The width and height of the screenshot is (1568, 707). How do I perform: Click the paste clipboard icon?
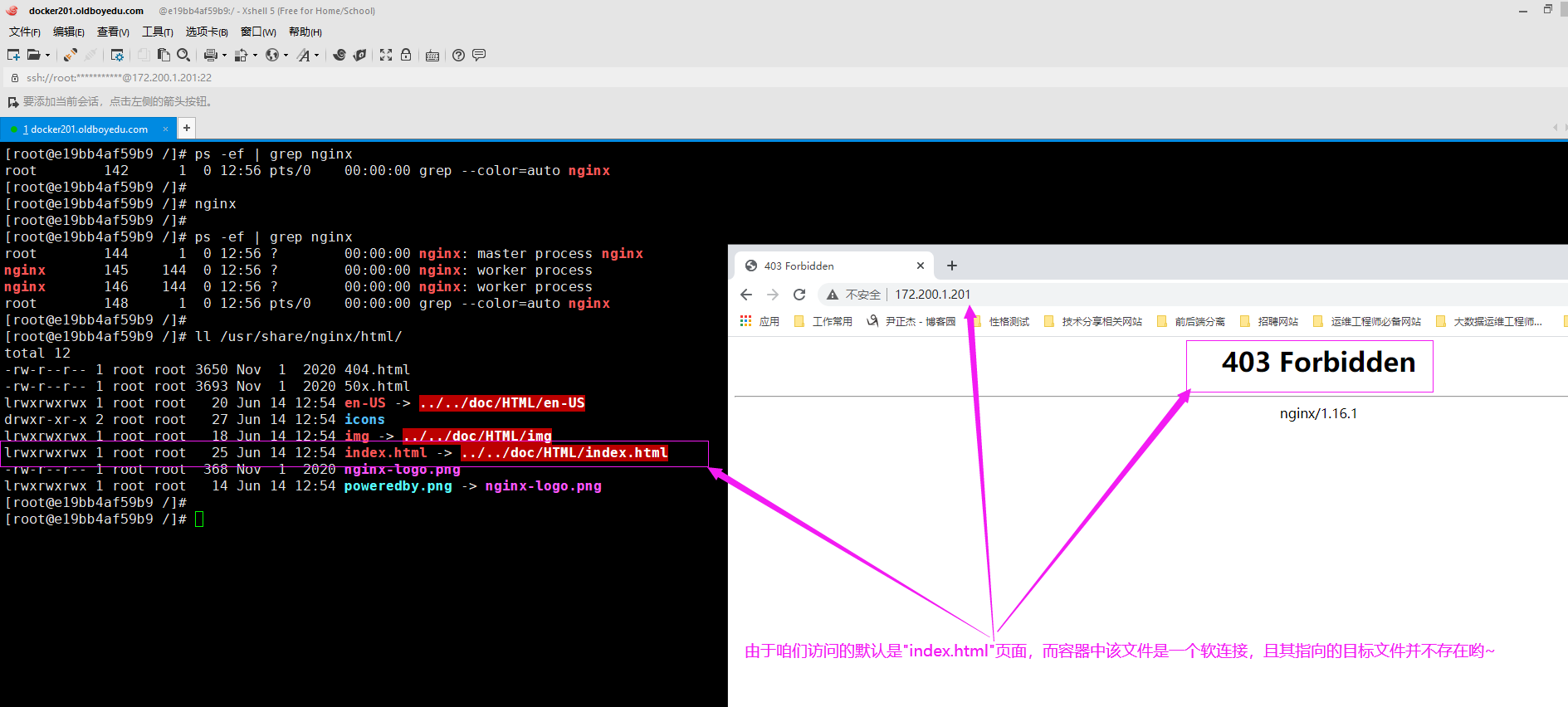[x=164, y=55]
